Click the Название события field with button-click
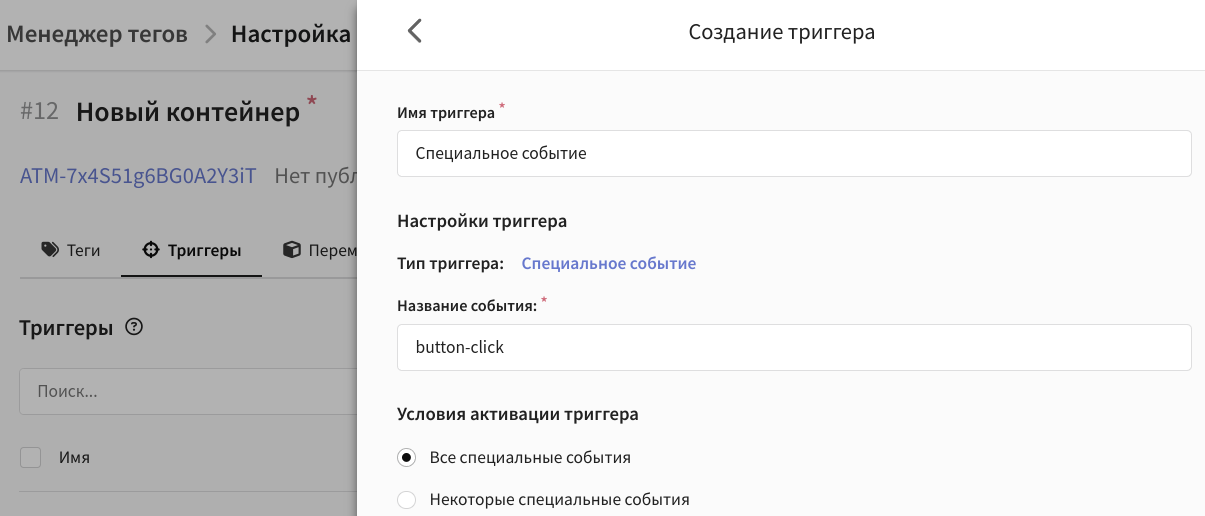The width and height of the screenshot is (1205, 516). point(794,347)
